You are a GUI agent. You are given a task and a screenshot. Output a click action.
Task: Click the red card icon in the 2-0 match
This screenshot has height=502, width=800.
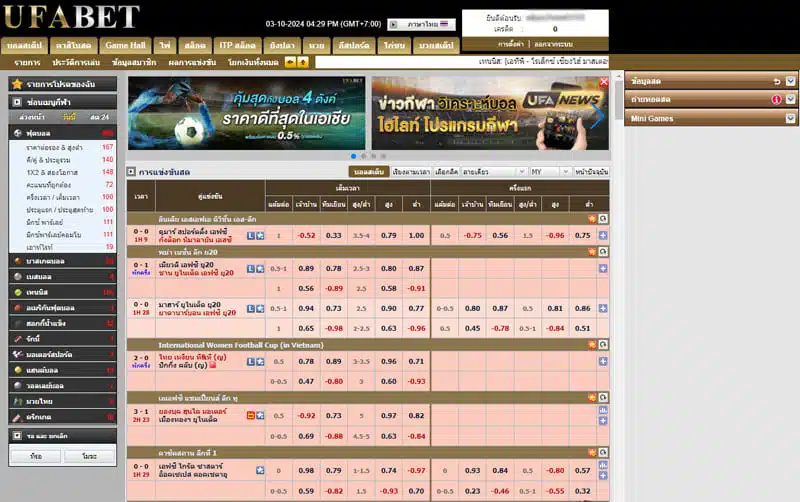(x=213, y=365)
